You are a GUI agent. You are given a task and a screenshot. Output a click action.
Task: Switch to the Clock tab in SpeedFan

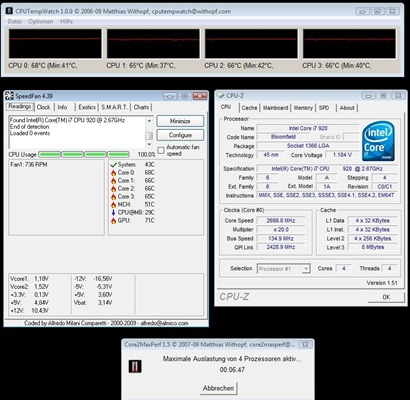[x=43, y=107]
